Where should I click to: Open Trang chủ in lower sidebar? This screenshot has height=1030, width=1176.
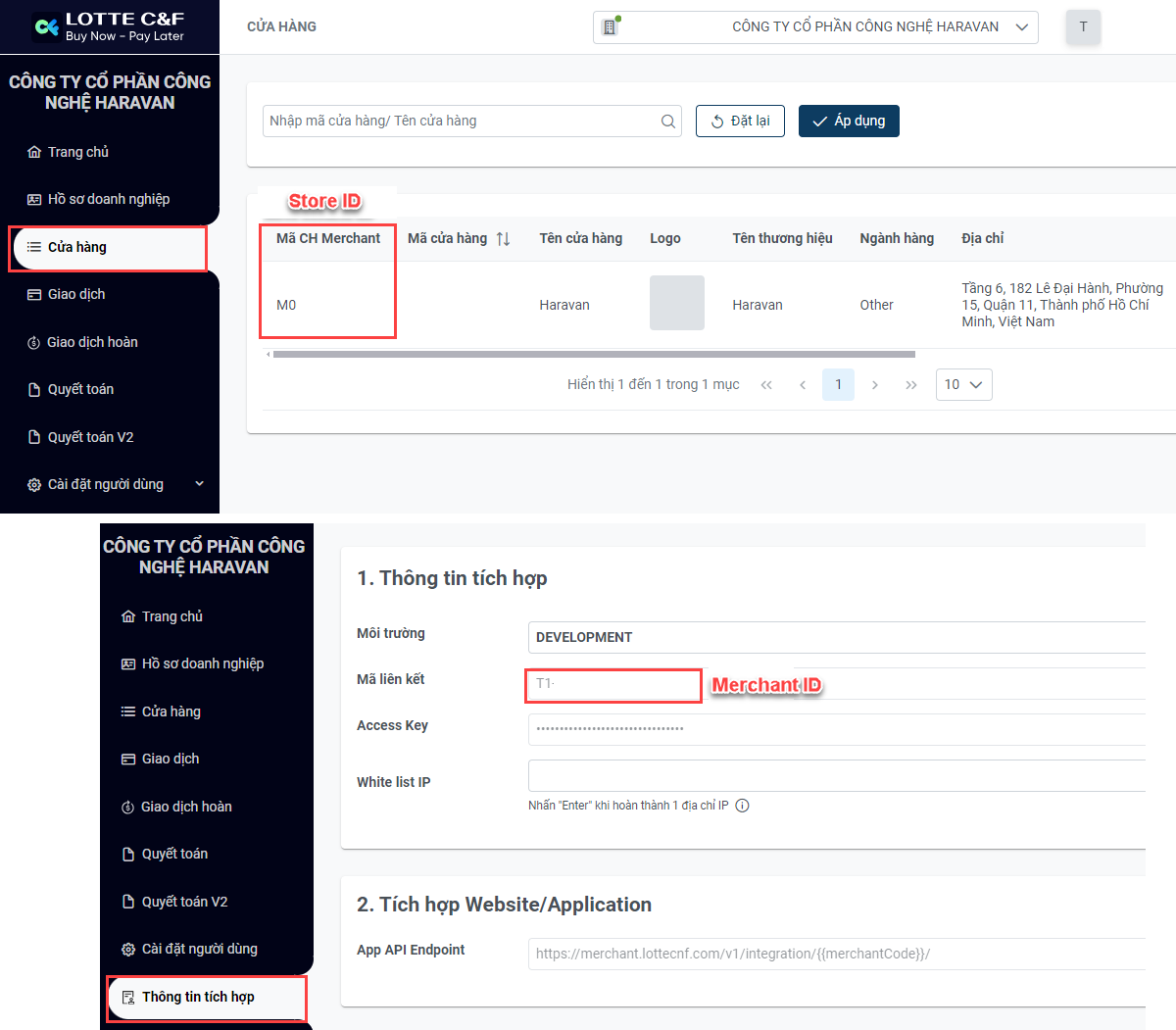pyautogui.click(x=162, y=616)
